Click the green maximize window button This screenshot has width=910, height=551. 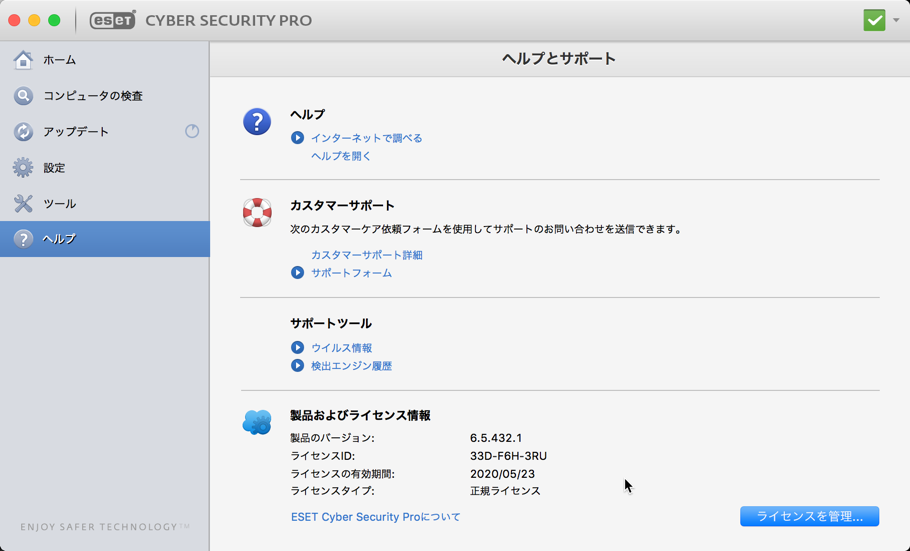click(54, 20)
